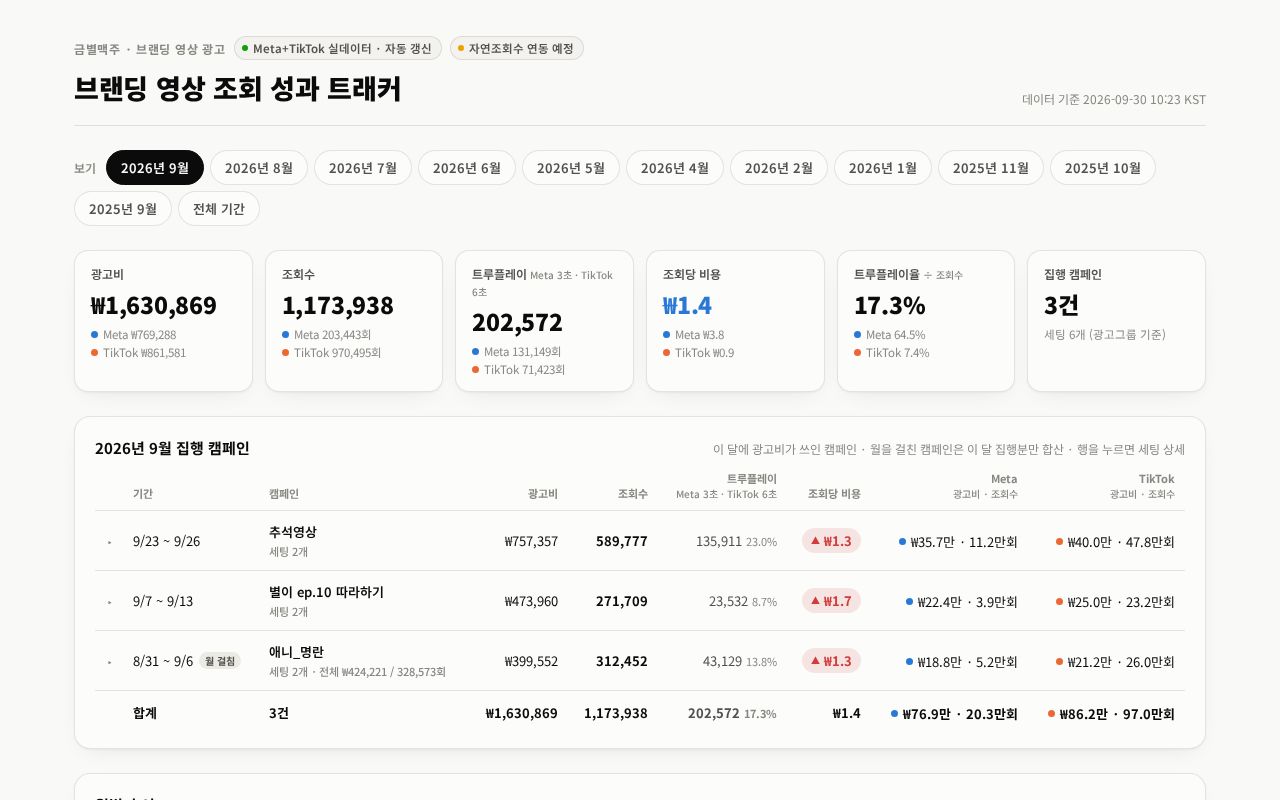The height and width of the screenshot is (800, 1280).
Task: Click the ₩1.3 cost badge for 추석영상
Action: (831, 541)
